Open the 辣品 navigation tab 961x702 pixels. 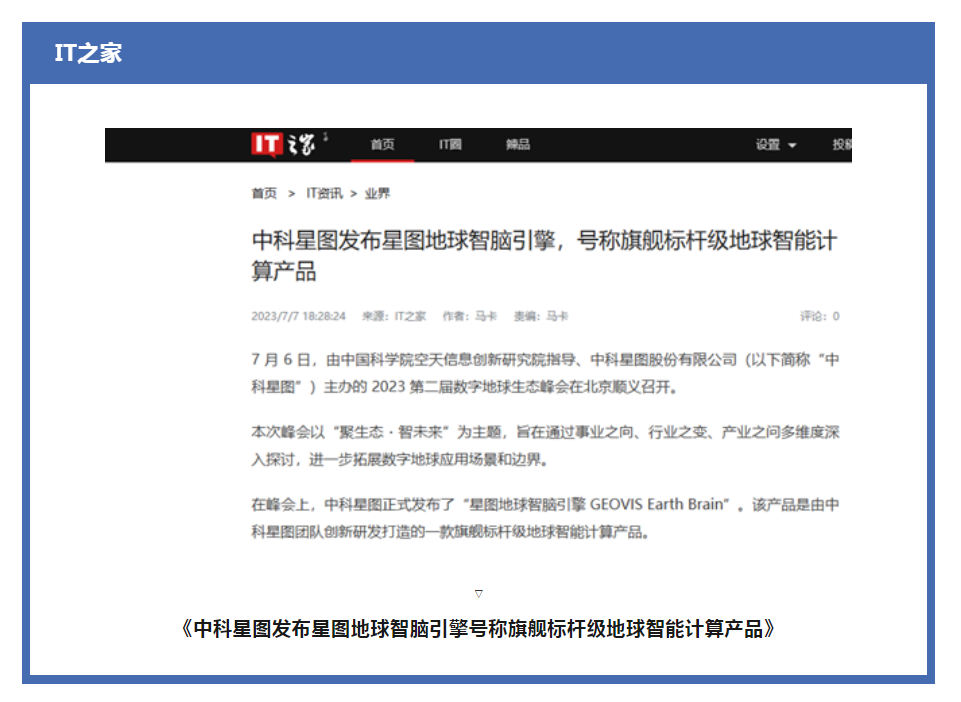pos(517,145)
